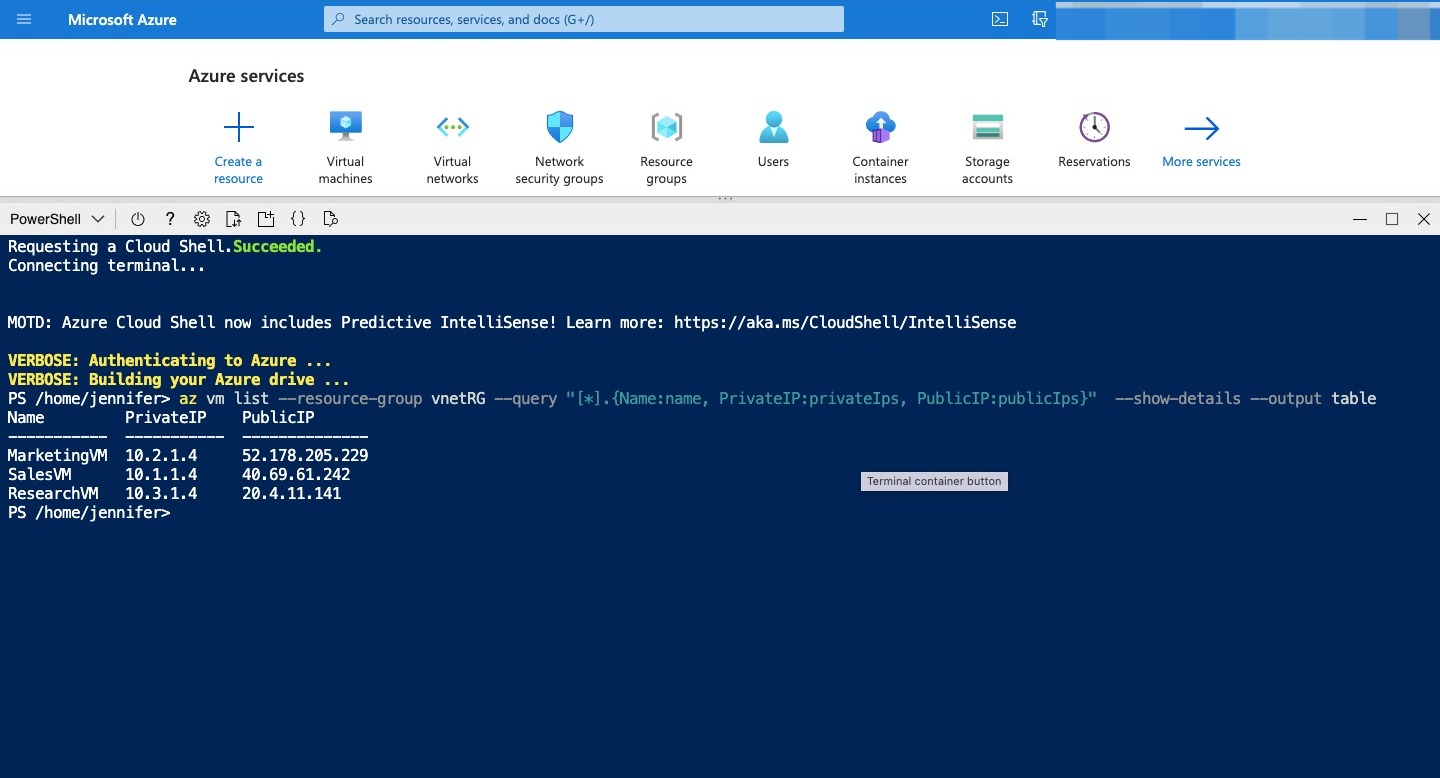The width and height of the screenshot is (1440, 778).
Task: Click vnetRG in the az command
Action: coord(458,398)
